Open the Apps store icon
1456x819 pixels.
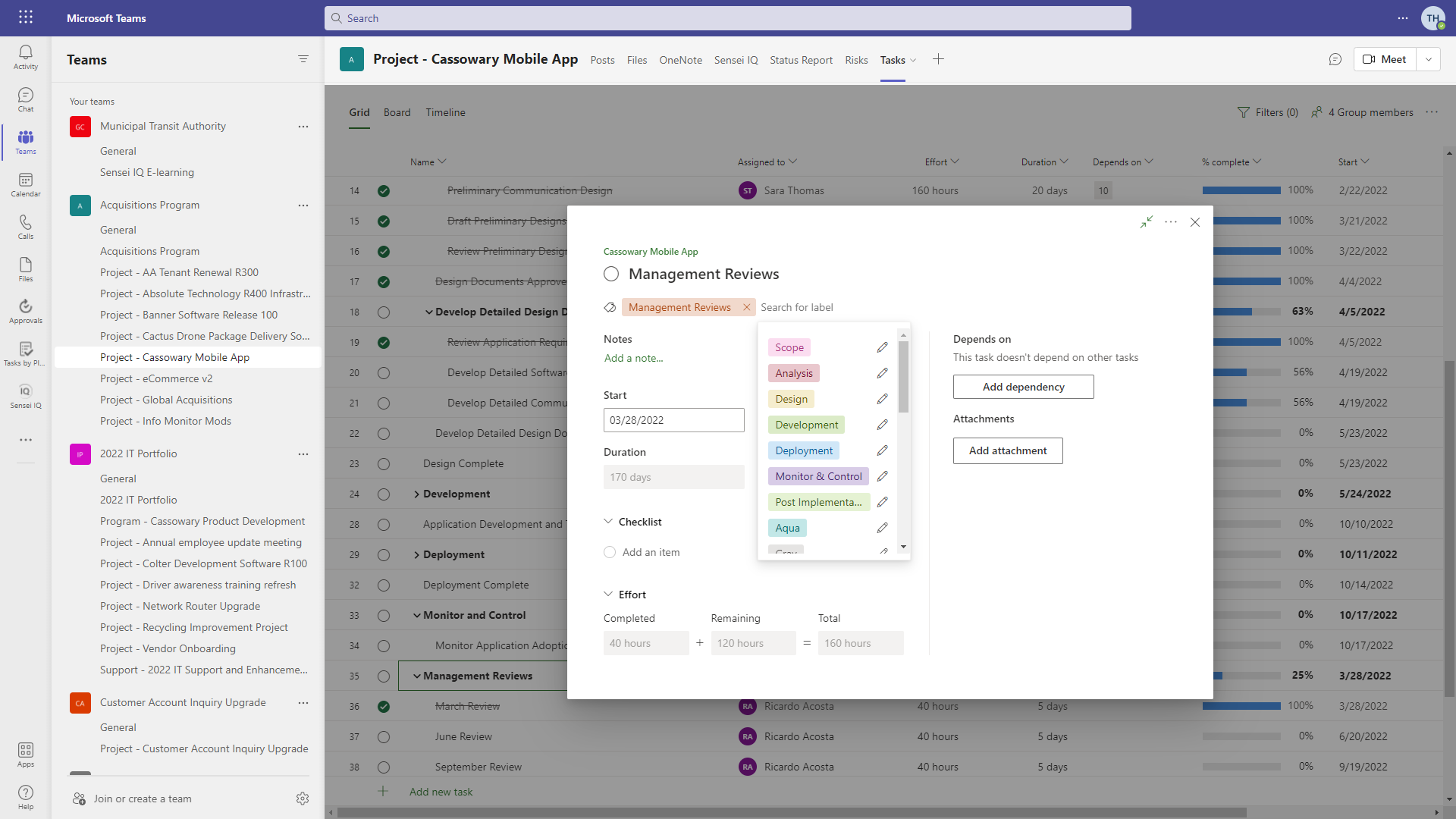tap(25, 755)
